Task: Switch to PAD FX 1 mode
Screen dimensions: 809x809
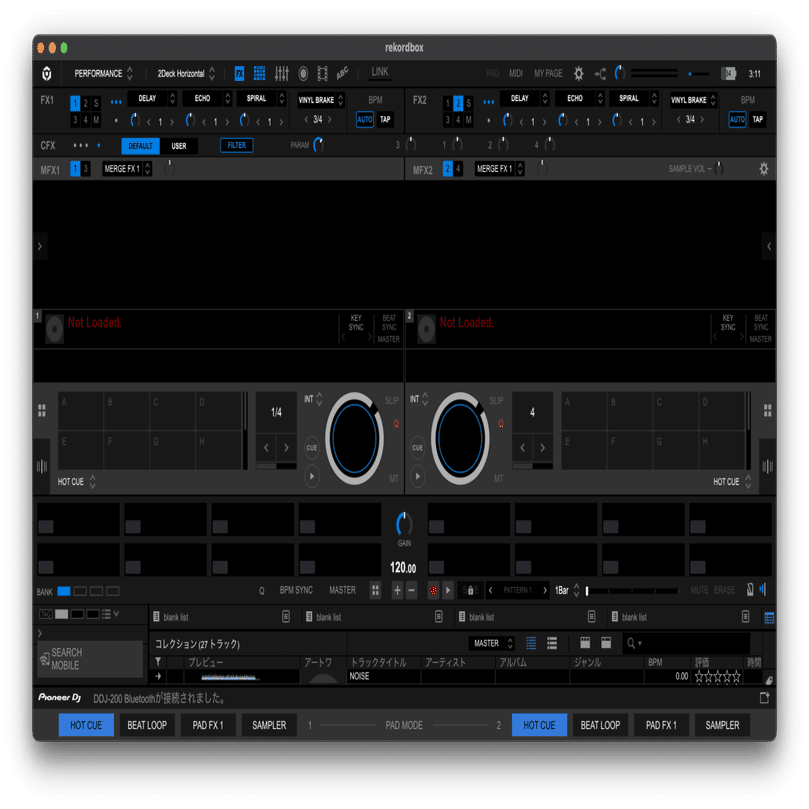Action: 207,724
